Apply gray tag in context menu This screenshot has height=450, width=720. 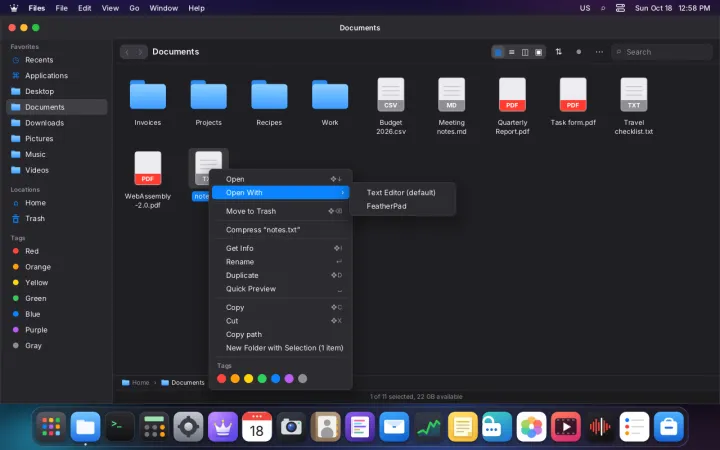click(x=303, y=378)
